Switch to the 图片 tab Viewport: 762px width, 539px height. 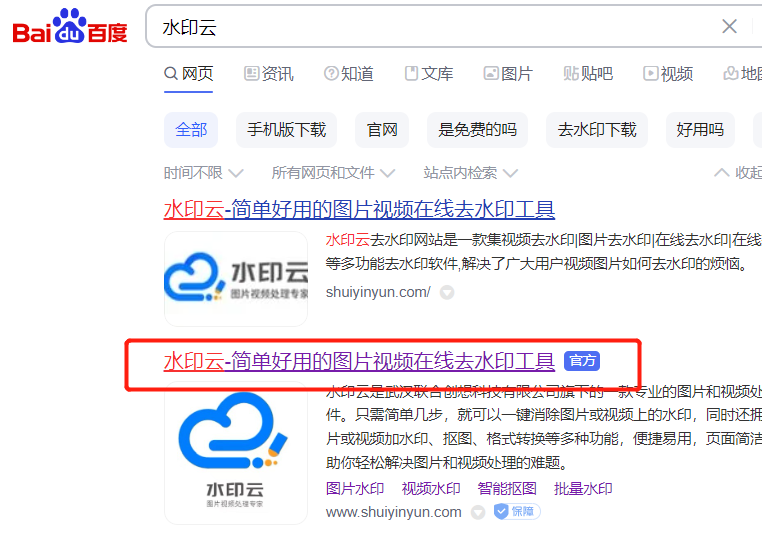(508, 74)
